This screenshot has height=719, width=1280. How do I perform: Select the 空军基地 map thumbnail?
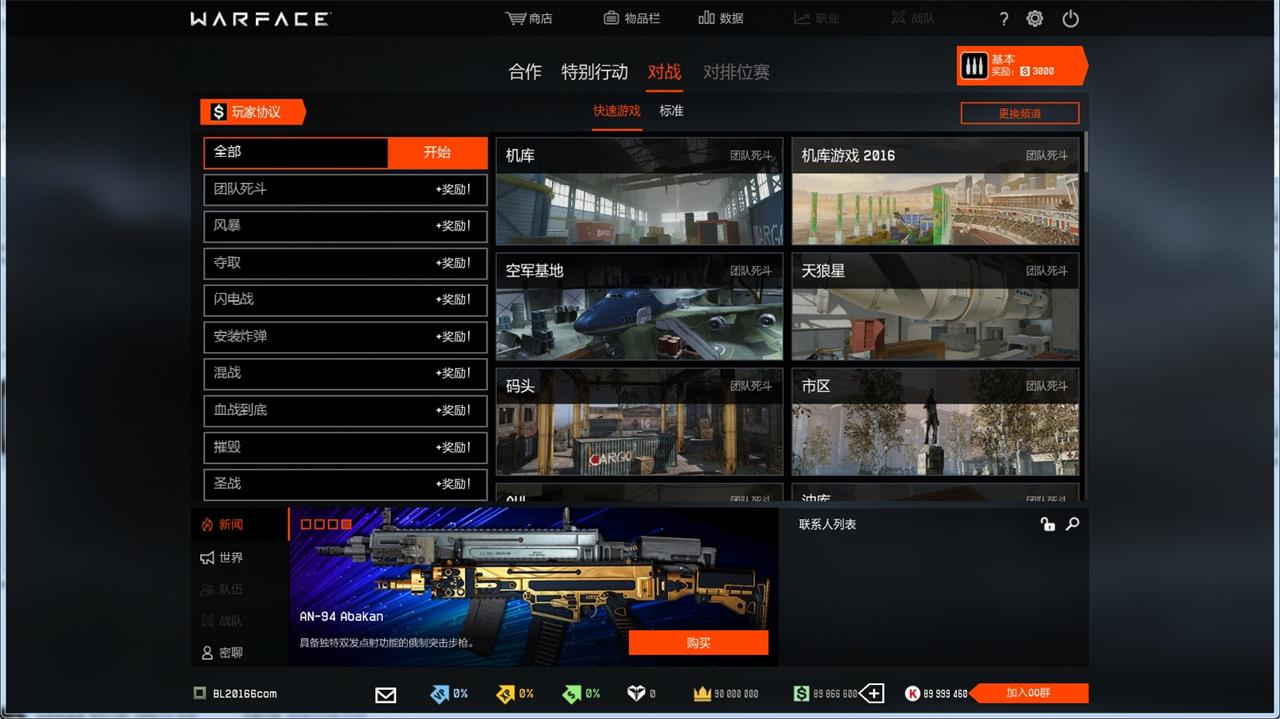639,307
